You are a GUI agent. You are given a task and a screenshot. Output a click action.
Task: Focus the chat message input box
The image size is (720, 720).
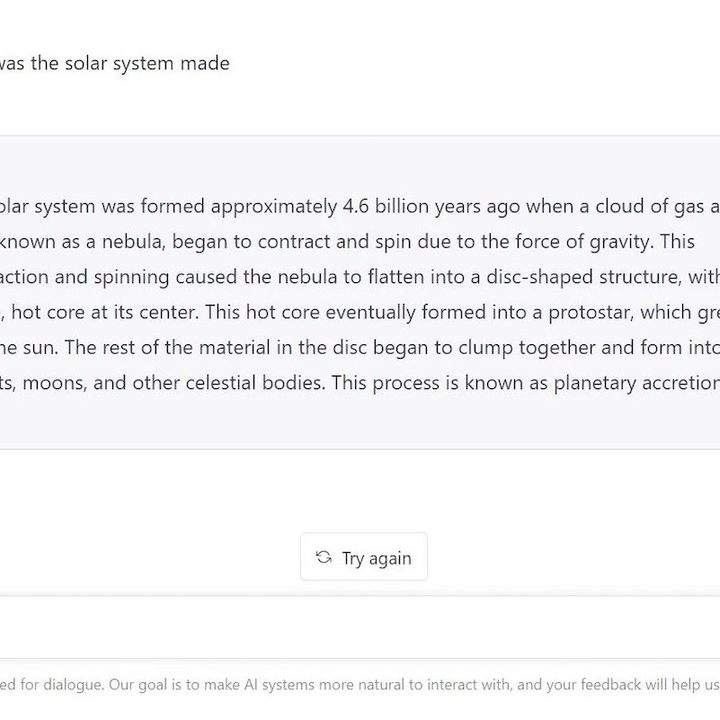360,628
